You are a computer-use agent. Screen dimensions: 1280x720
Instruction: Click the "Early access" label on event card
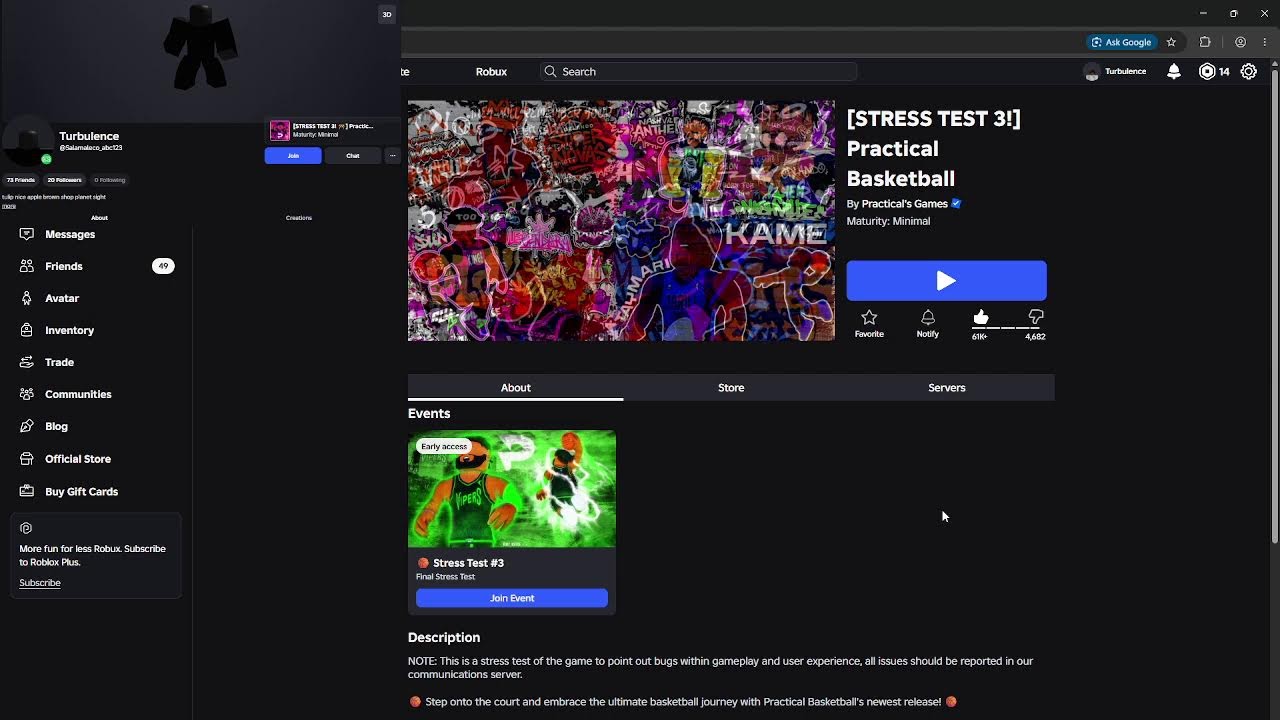pyautogui.click(x=444, y=446)
